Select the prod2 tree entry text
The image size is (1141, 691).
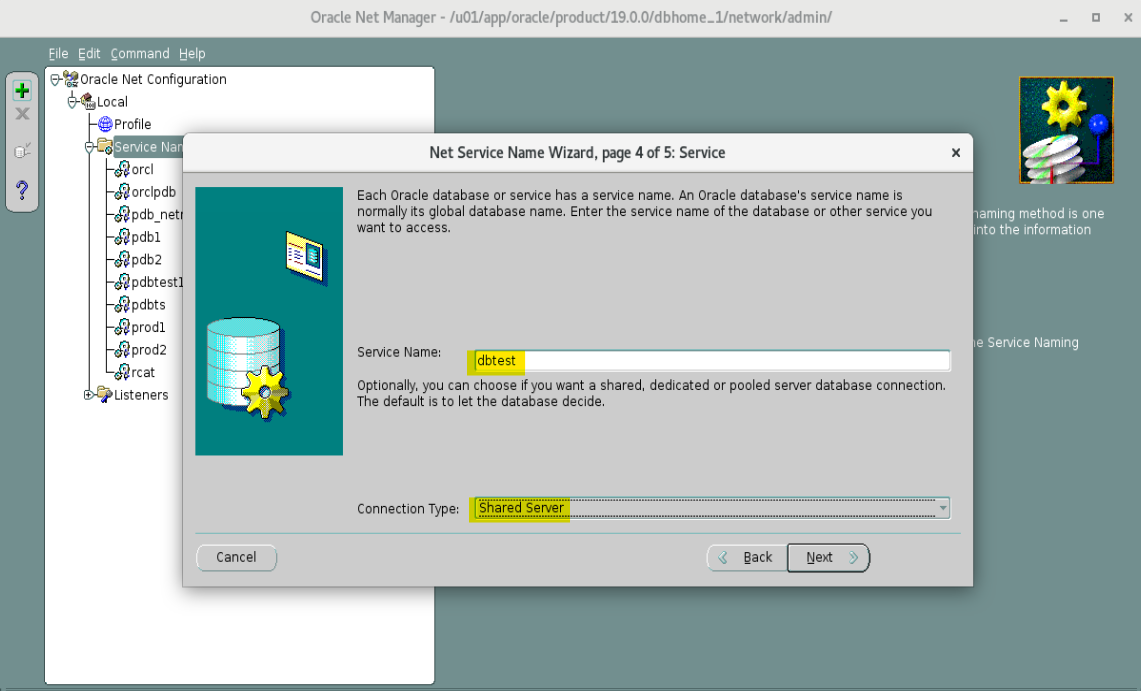[x=149, y=349]
